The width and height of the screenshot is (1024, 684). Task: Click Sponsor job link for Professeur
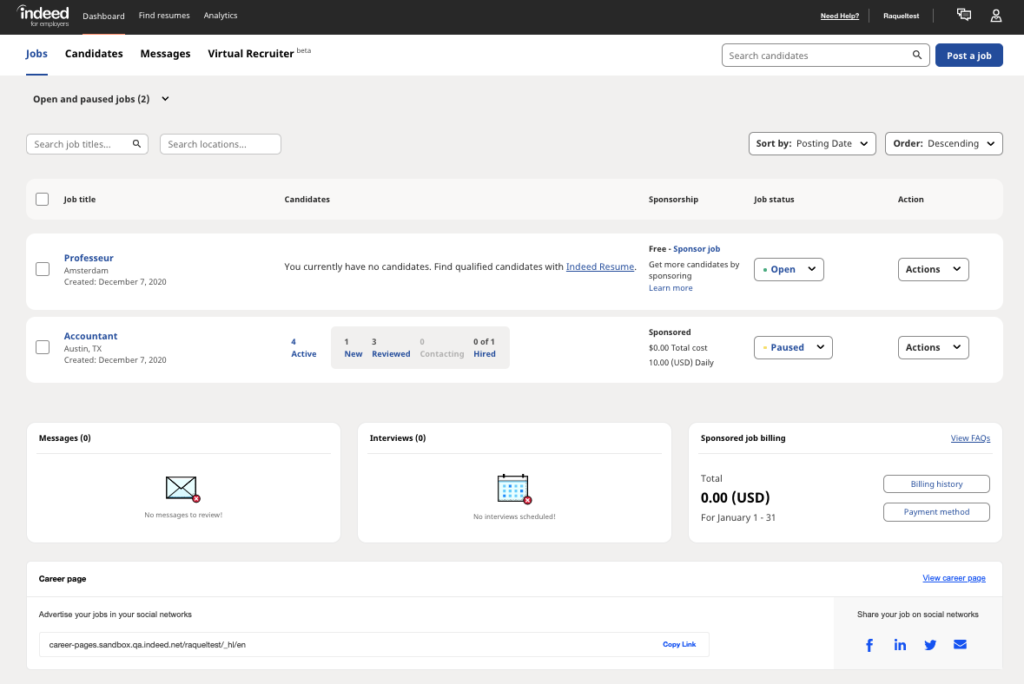point(696,249)
